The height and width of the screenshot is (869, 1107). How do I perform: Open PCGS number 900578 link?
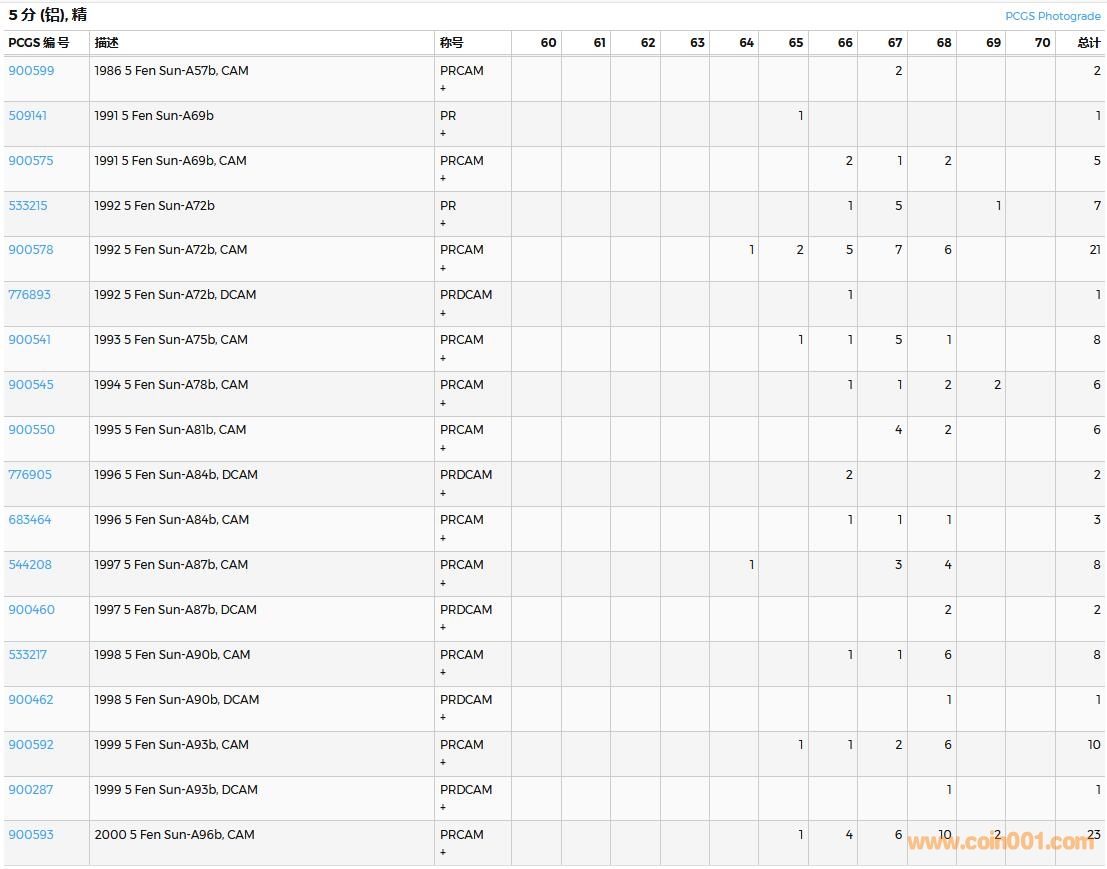pos(31,250)
